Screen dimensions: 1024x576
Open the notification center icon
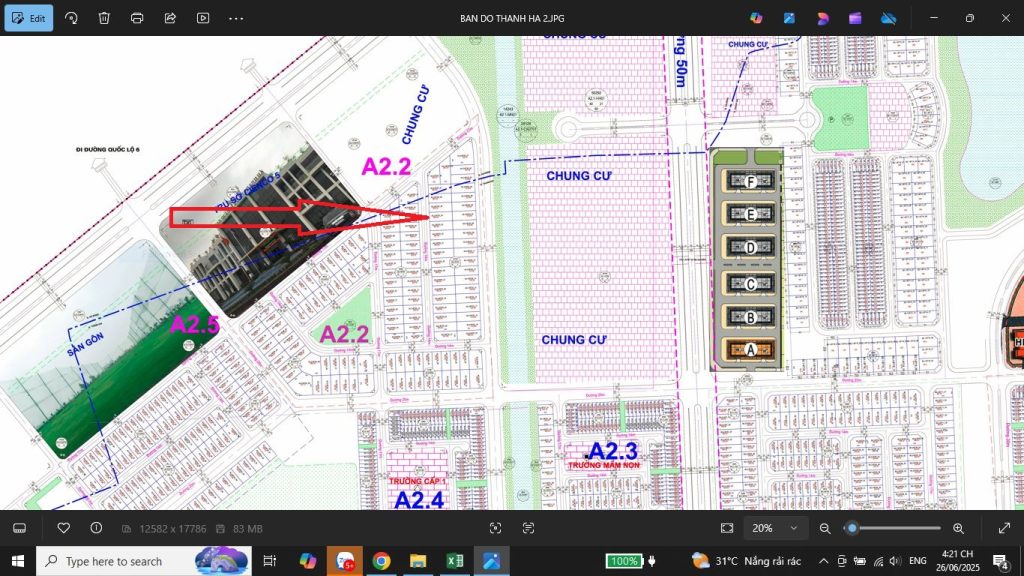(x=1001, y=561)
